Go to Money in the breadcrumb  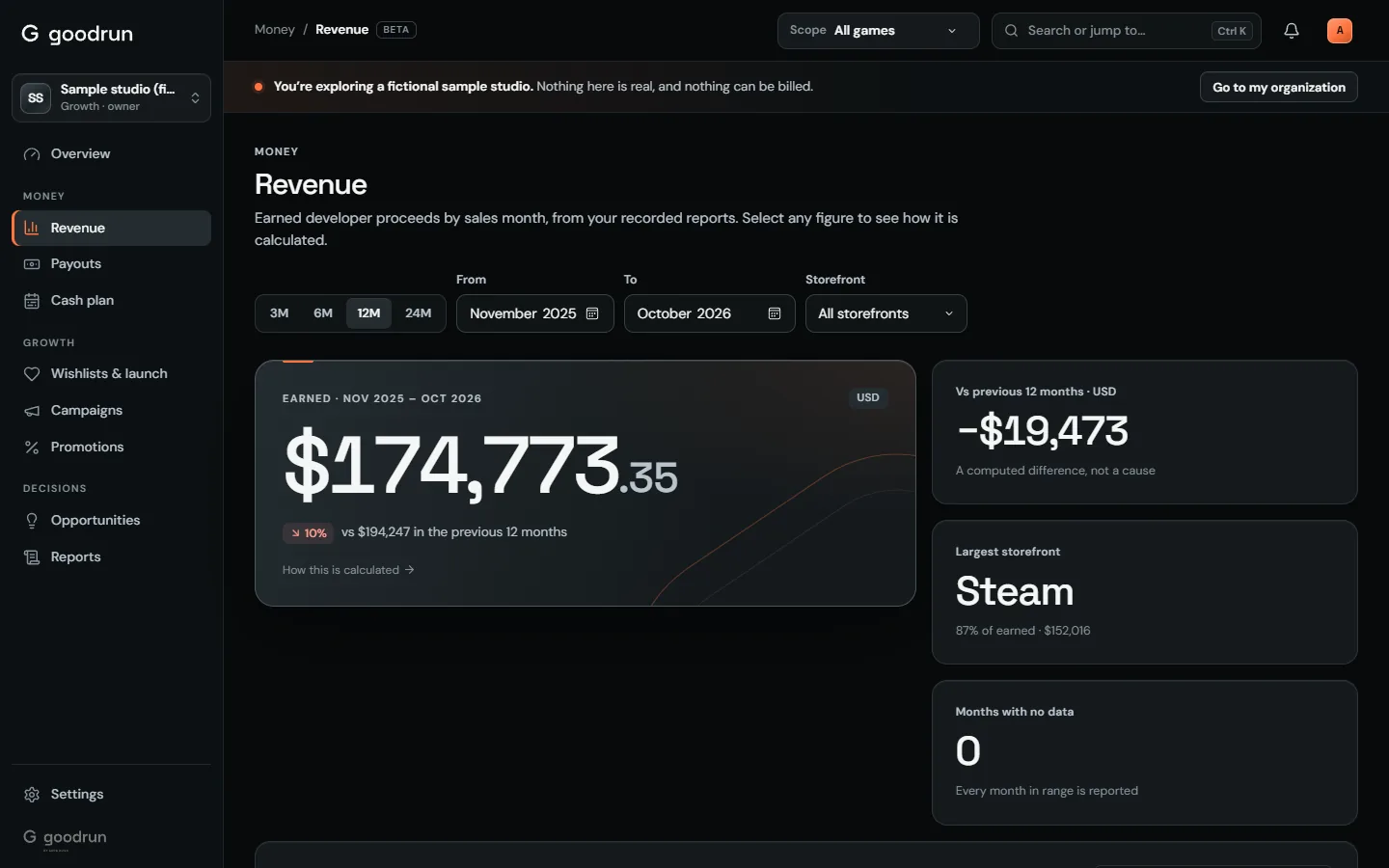point(275,30)
